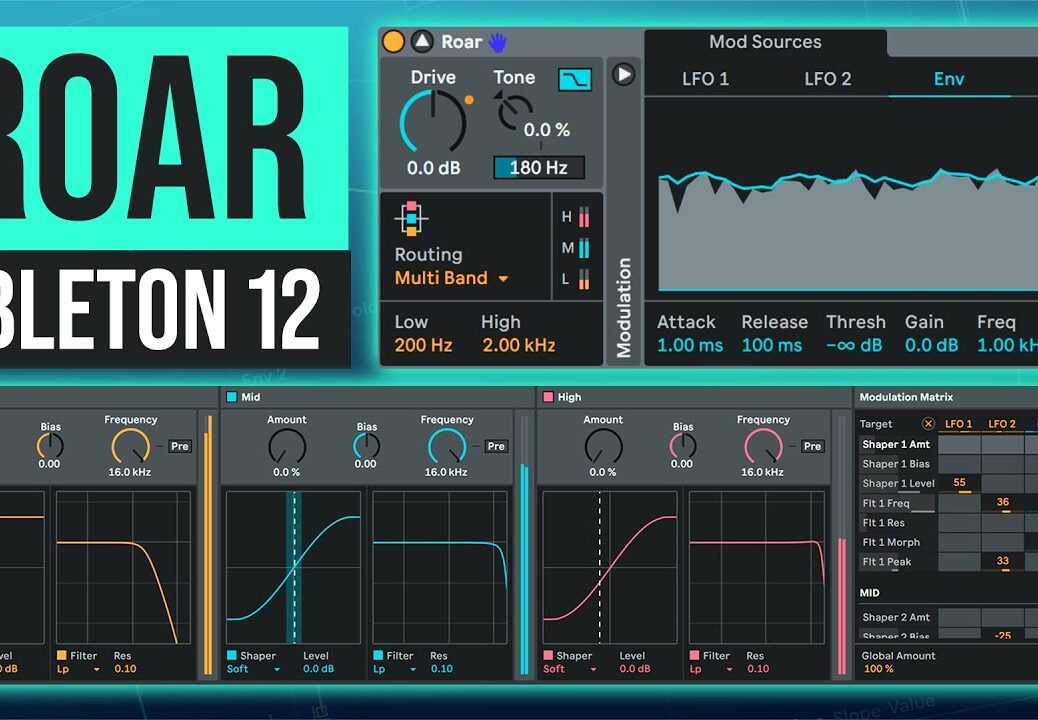
Task: Click the High Bias knob
Action: (683, 446)
